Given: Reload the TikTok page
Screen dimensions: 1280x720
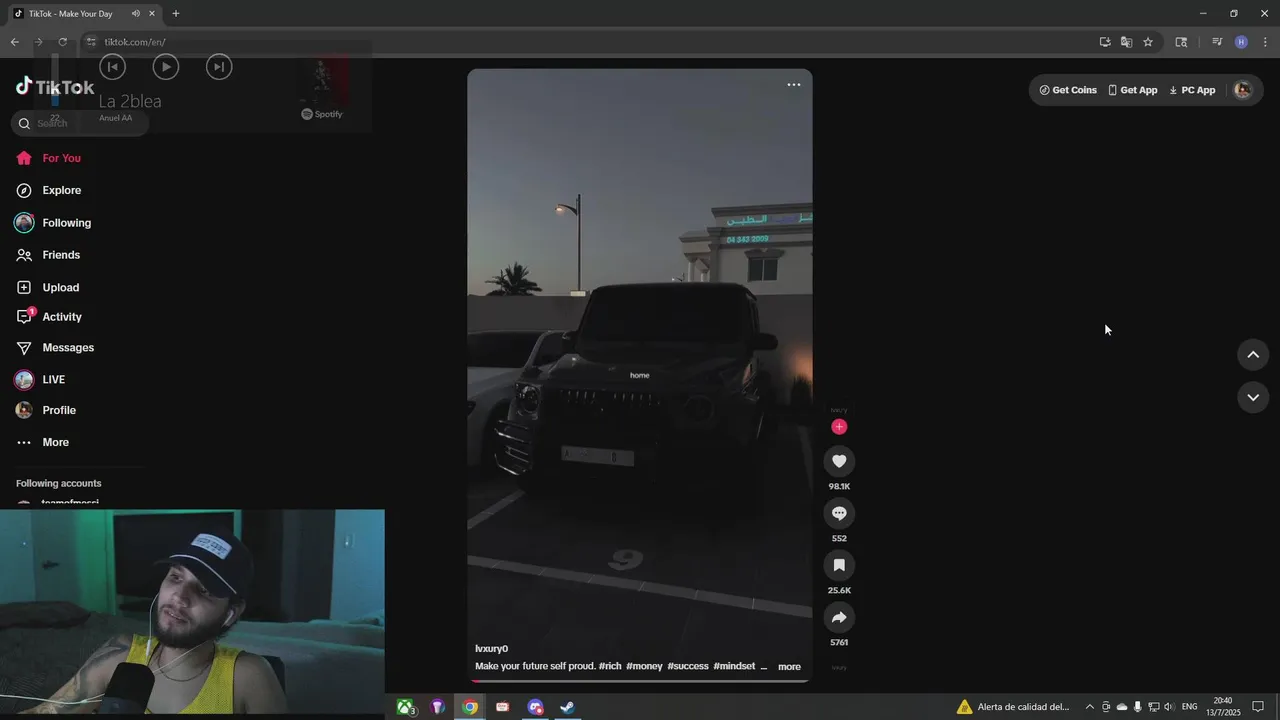Looking at the screenshot, I should (62, 42).
